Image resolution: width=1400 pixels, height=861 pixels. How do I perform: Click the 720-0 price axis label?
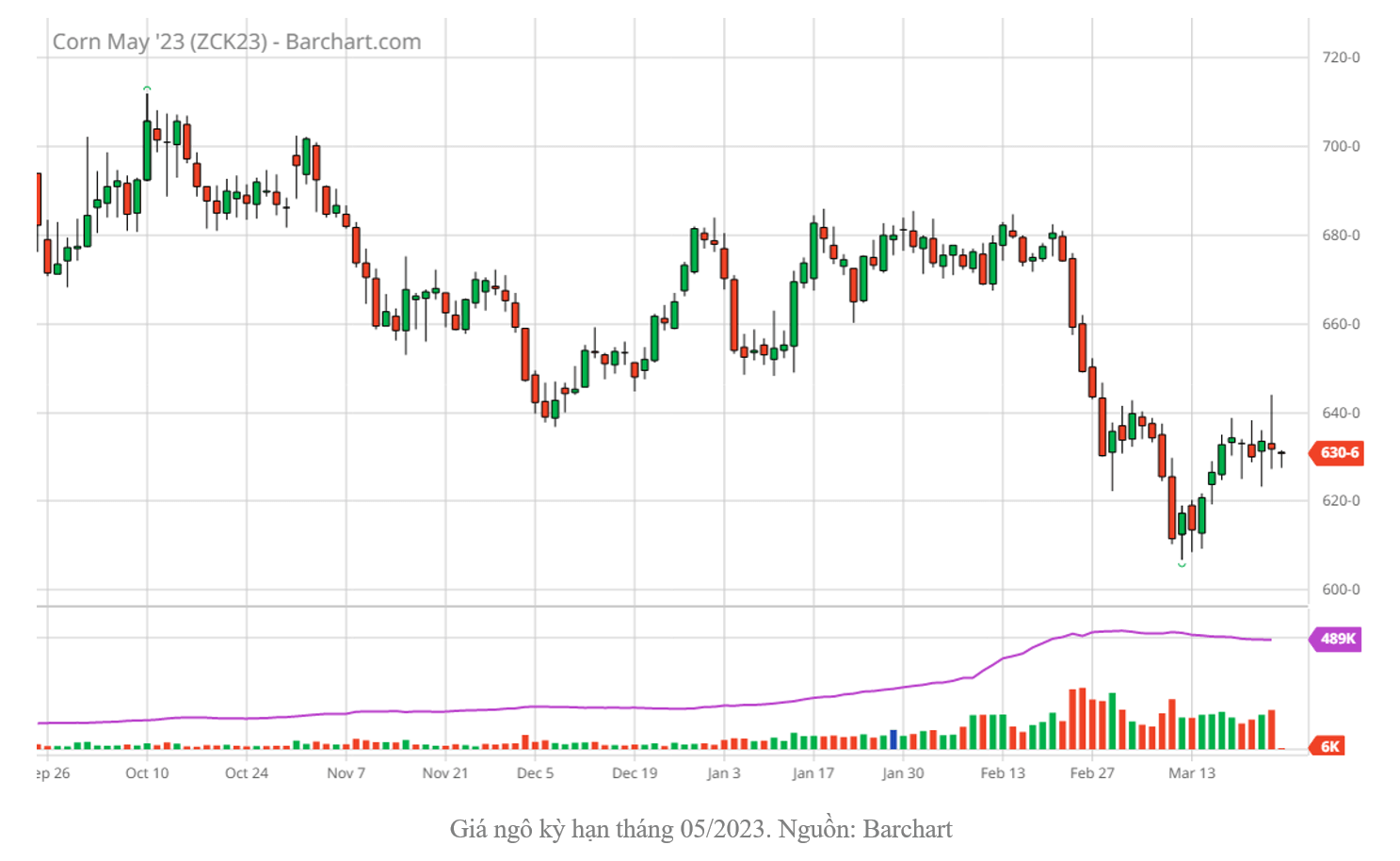point(1341,57)
